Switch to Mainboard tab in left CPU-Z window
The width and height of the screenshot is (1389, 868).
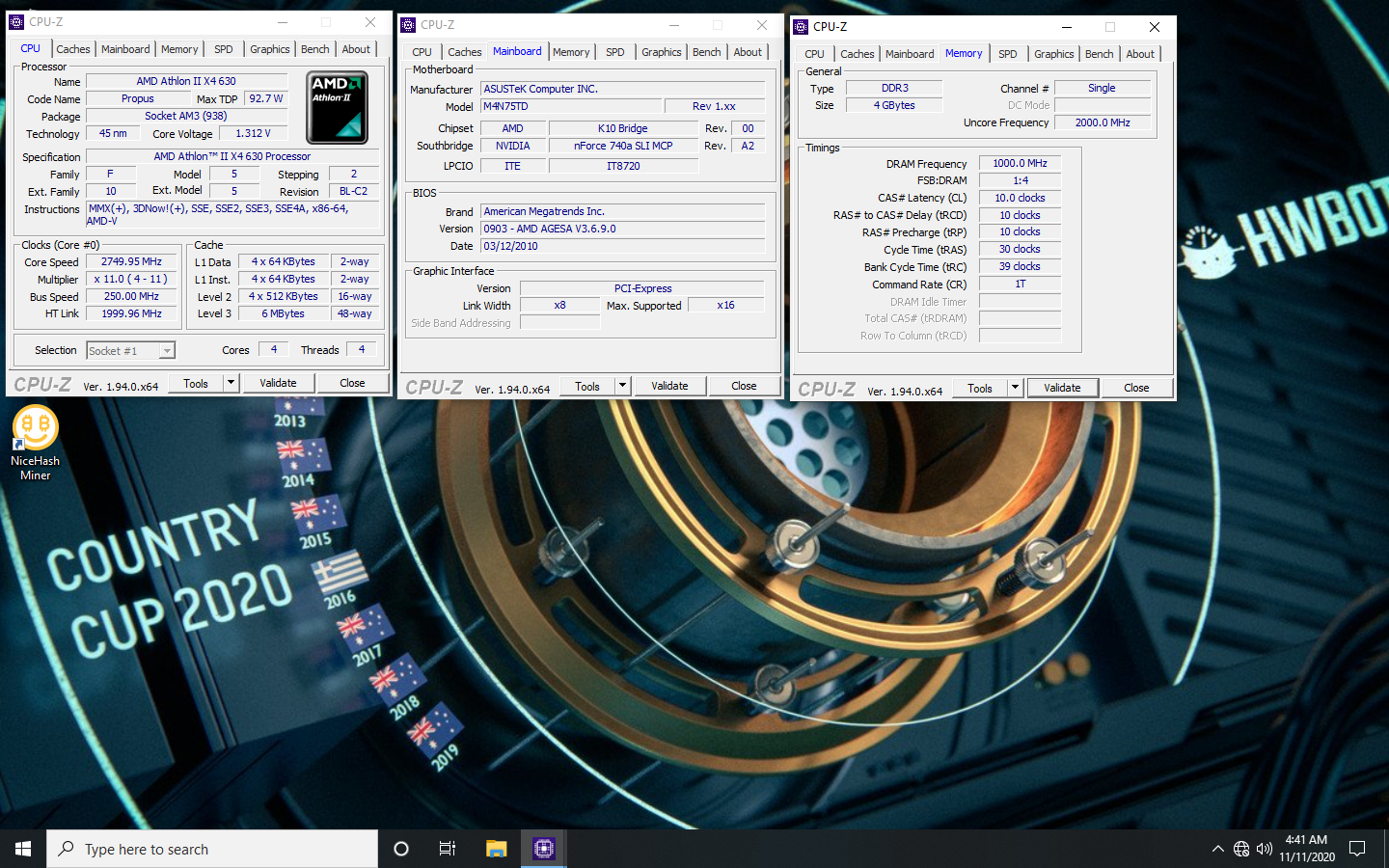tap(125, 49)
